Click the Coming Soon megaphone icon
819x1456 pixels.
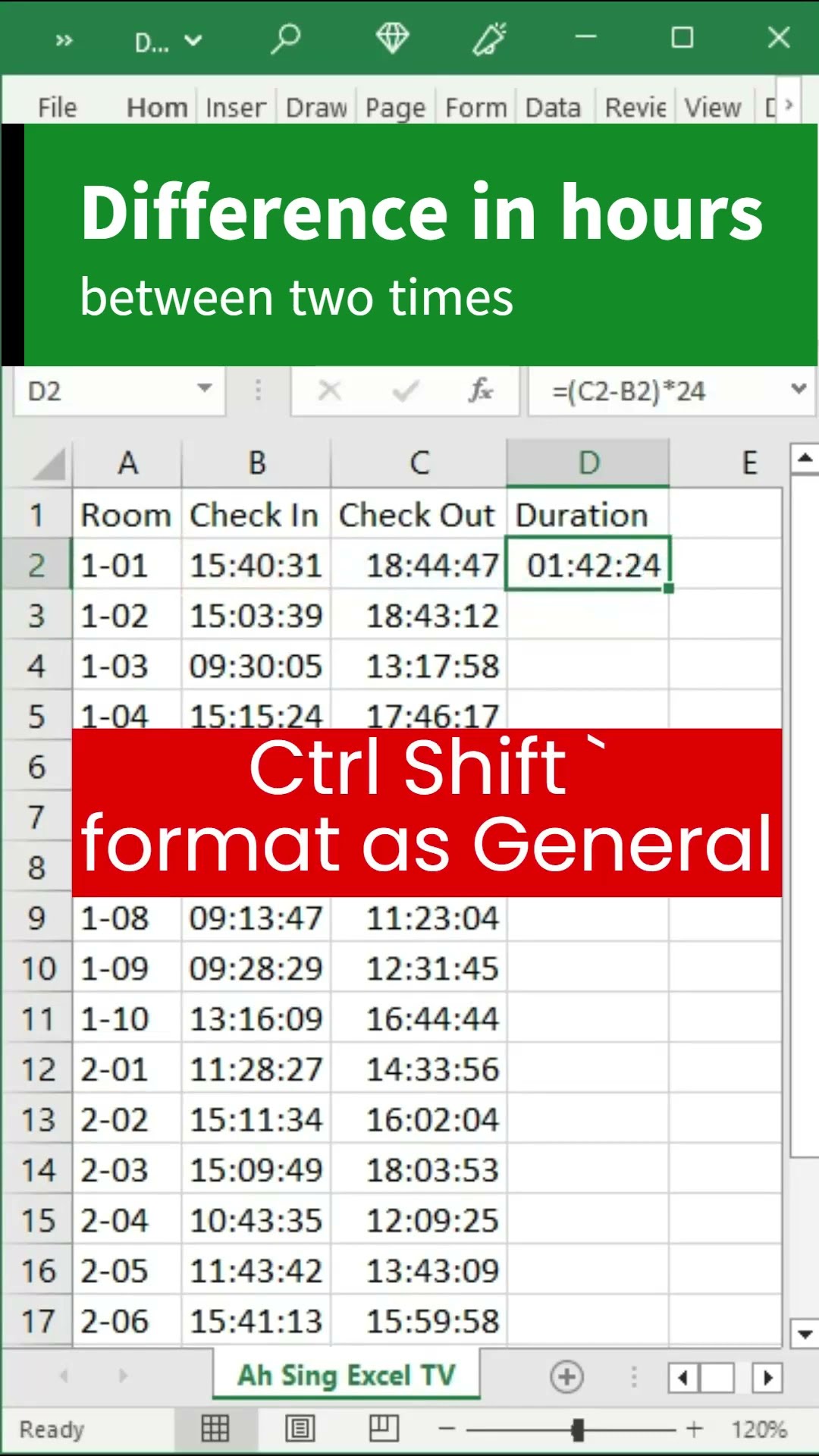click(x=489, y=38)
